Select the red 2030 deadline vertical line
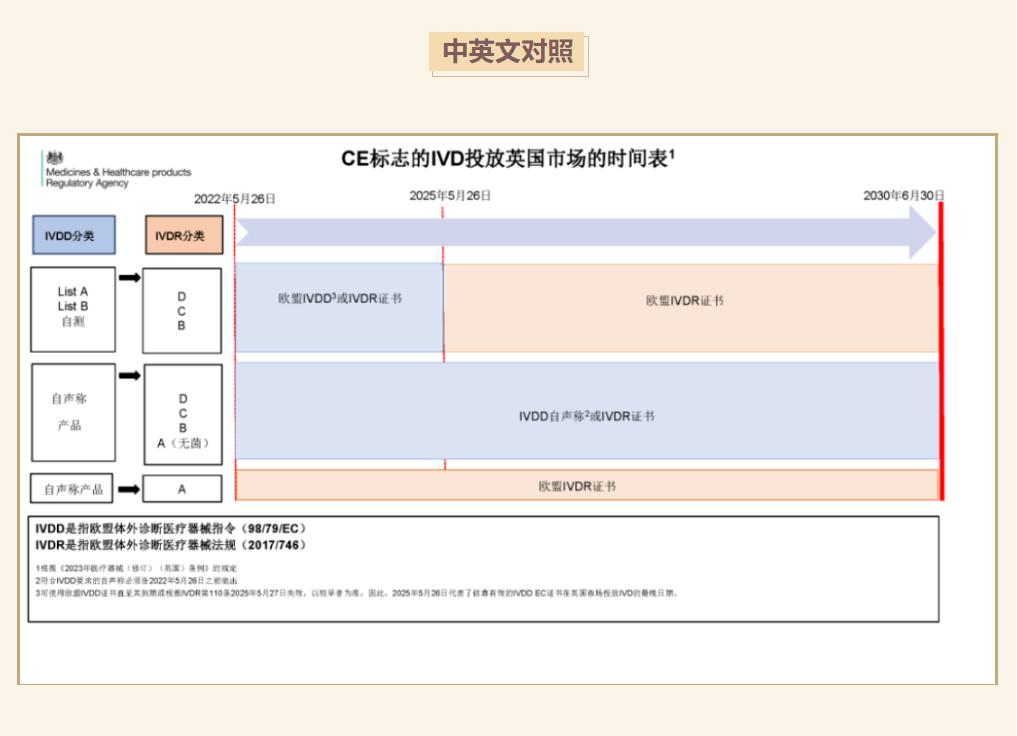1017x736 pixels. 941,350
